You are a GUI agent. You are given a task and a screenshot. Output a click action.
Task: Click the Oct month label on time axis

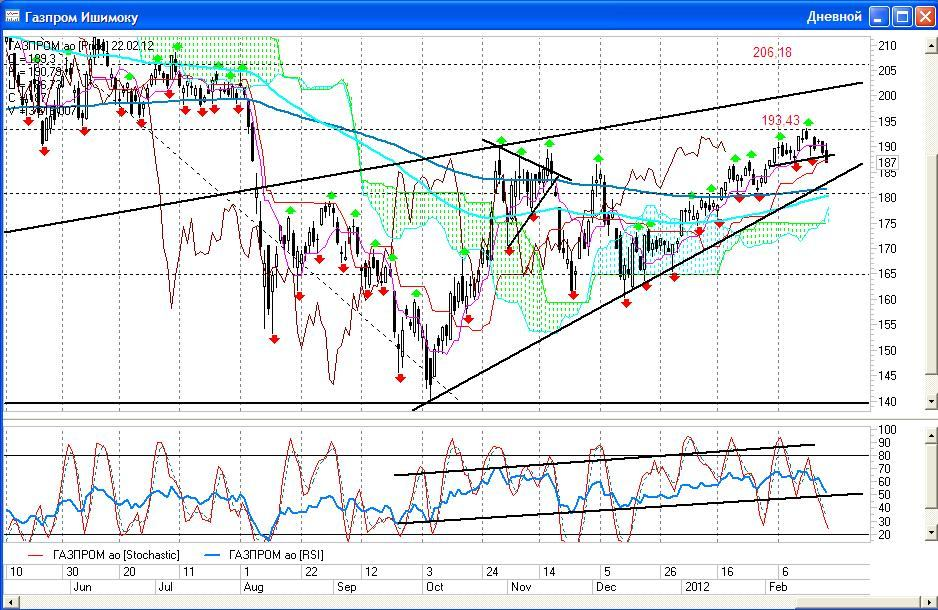pos(435,587)
